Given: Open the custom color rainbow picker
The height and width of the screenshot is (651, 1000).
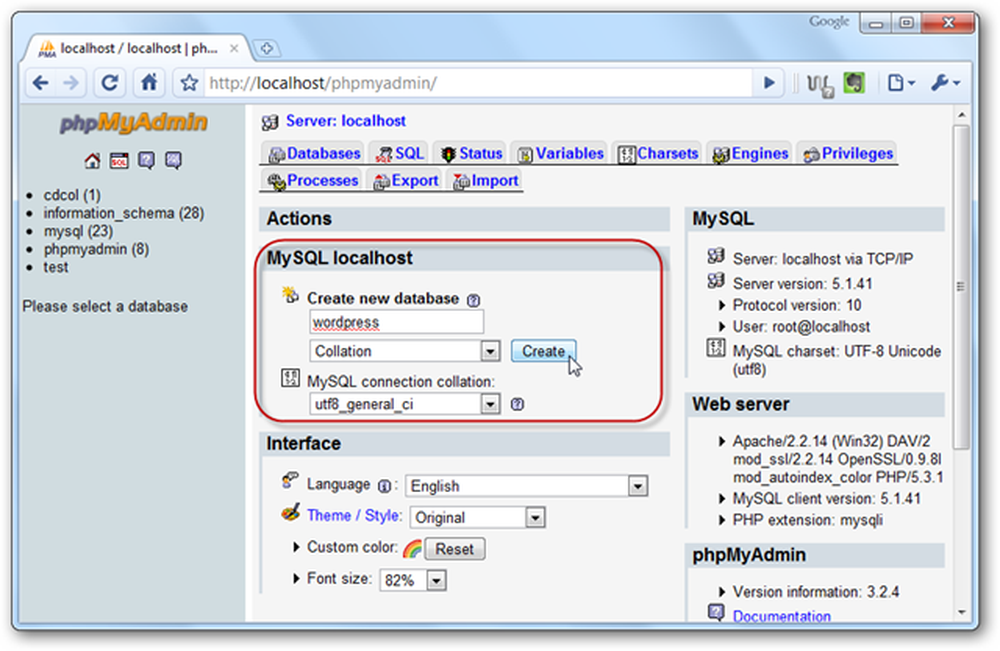Looking at the screenshot, I should [x=413, y=548].
